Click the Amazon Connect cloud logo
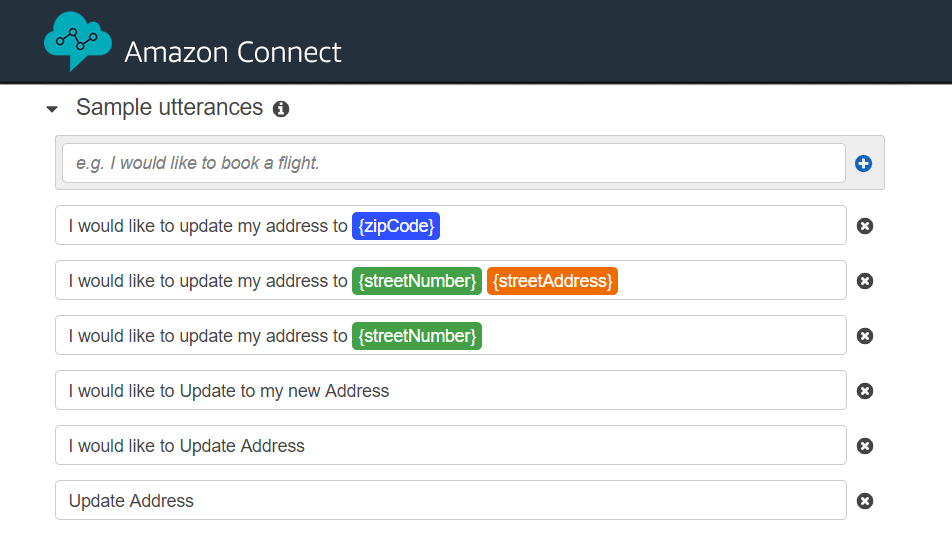952x535 pixels. 76,41
